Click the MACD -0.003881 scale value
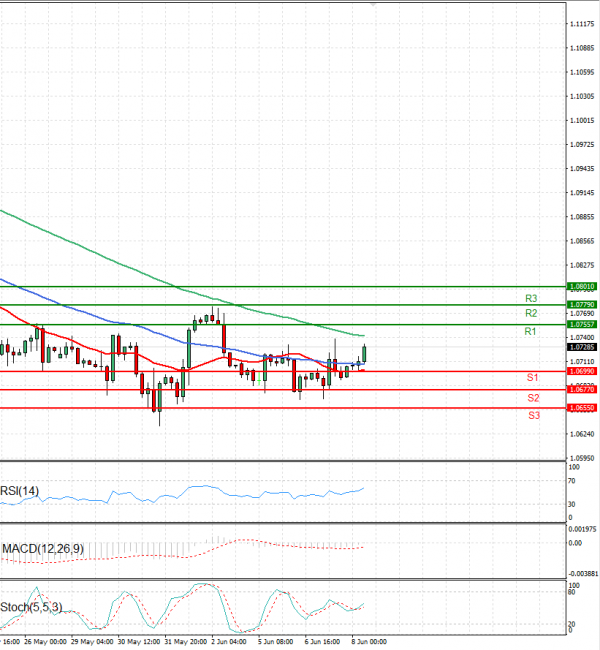This screenshot has width=600, height=650. 583,573
